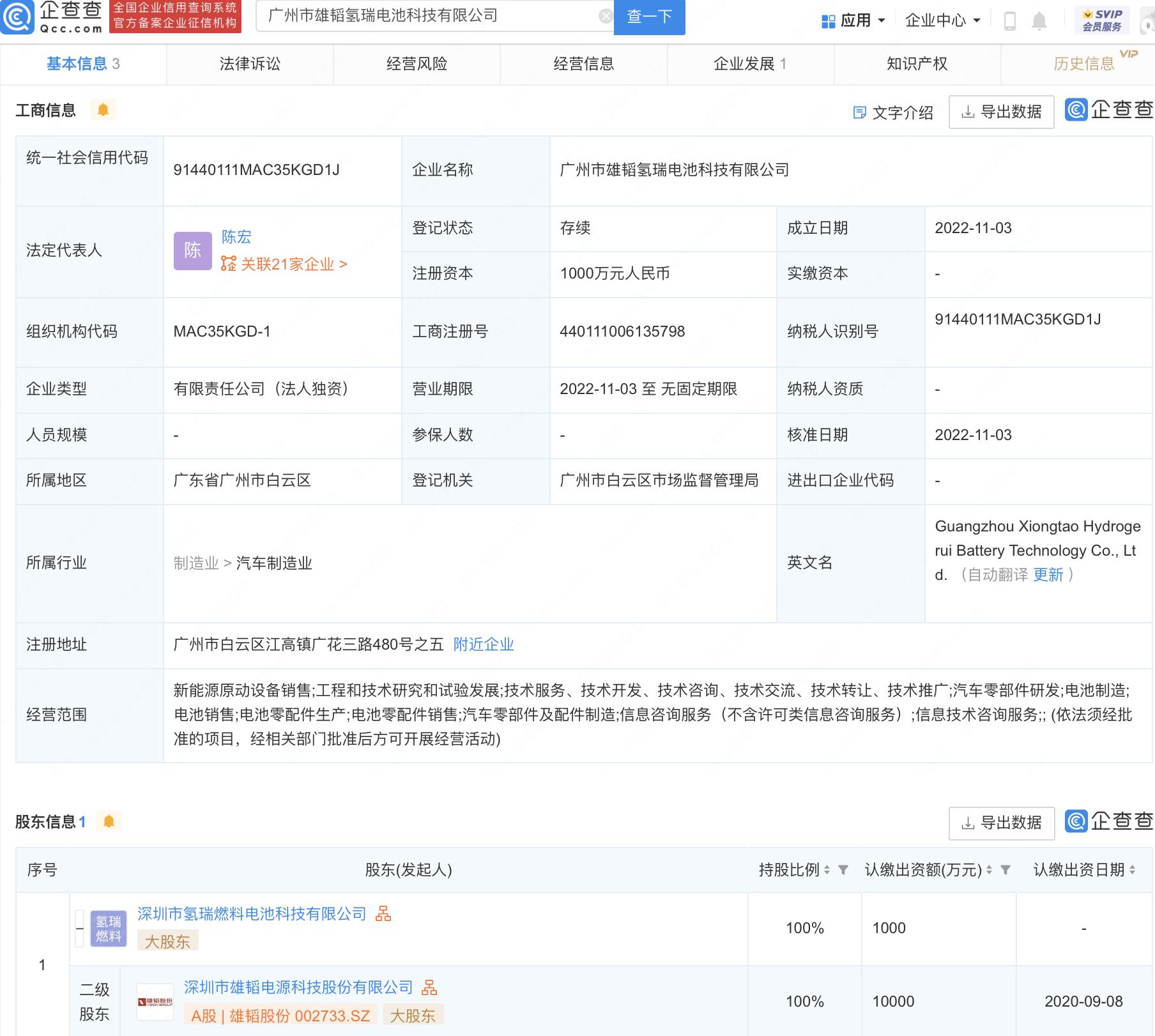Viewport: 1155px width, 1036px height.
Task: Open the 附近企业 link
Action: pyautogui.click(x=484, y=644)
